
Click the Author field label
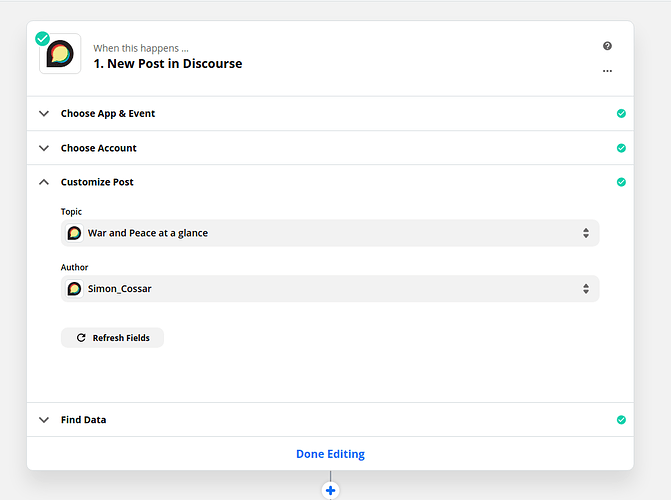pyautogui.click(x=74, y=267)
